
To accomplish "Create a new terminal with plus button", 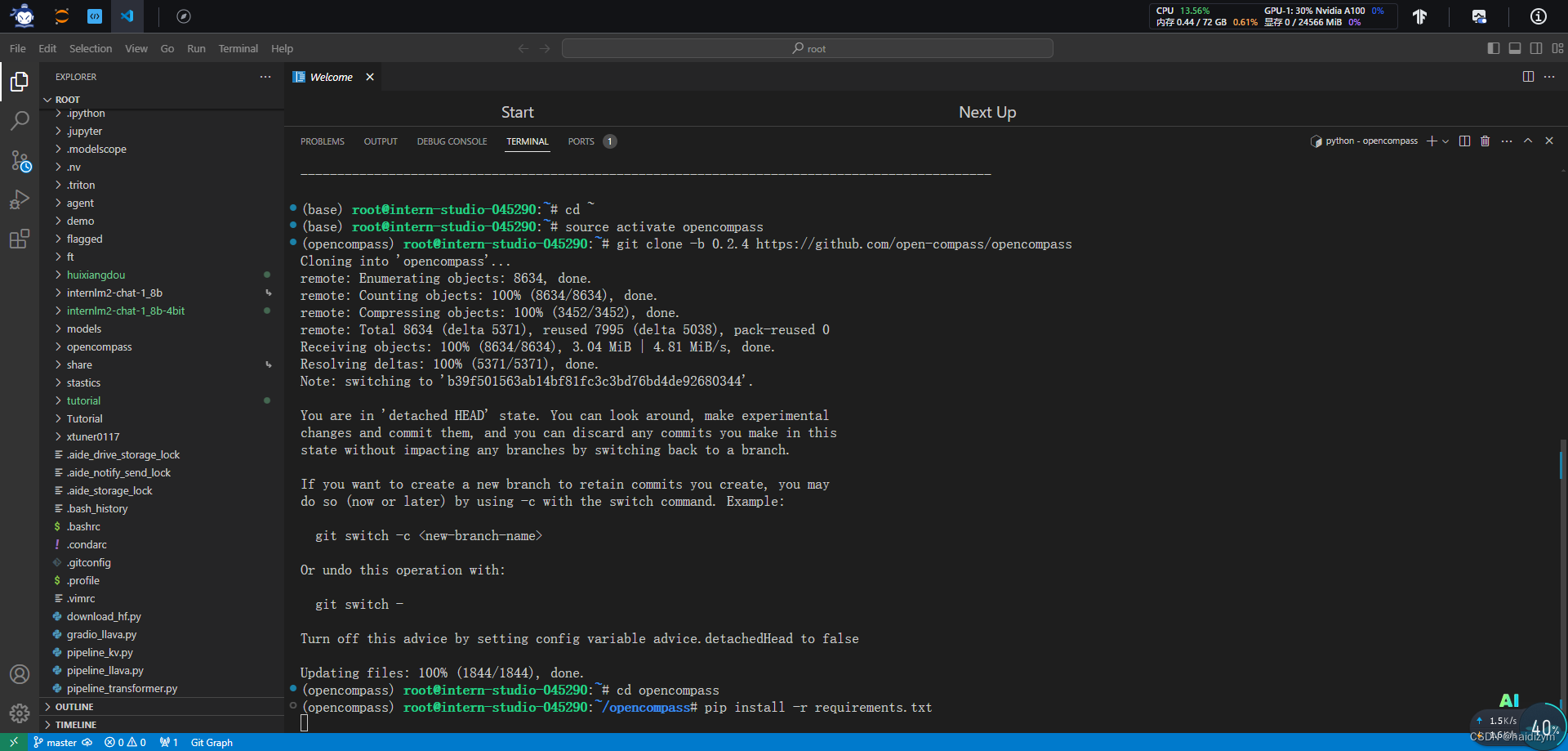I will [1432, 141].
